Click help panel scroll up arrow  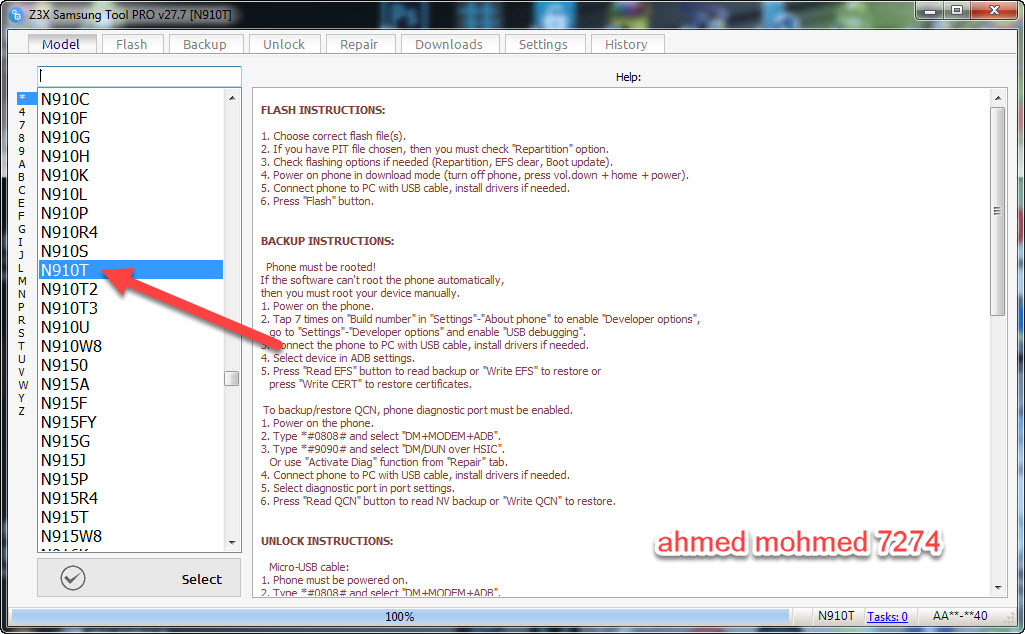pyautogui.click(x=998, y=98)
